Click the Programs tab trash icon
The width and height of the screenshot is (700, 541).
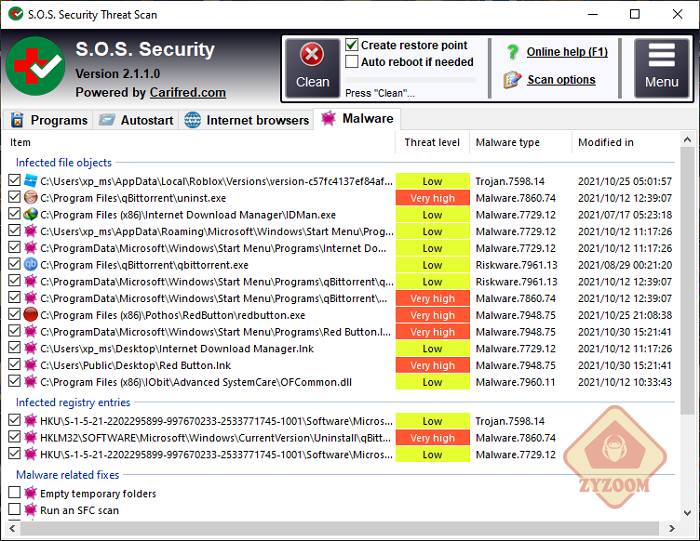tap(17, 120)
